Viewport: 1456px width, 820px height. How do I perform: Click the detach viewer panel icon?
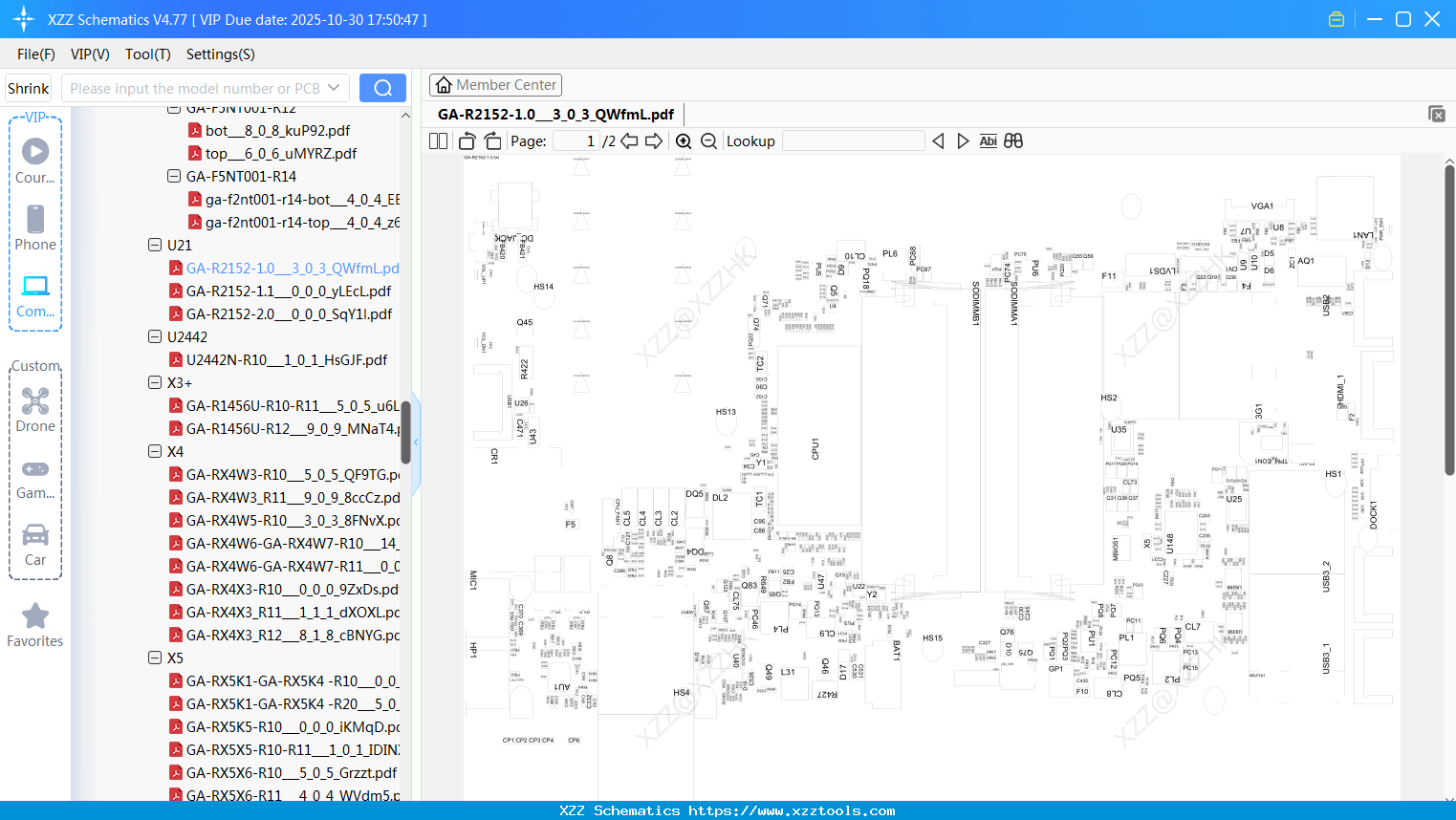1437,114
